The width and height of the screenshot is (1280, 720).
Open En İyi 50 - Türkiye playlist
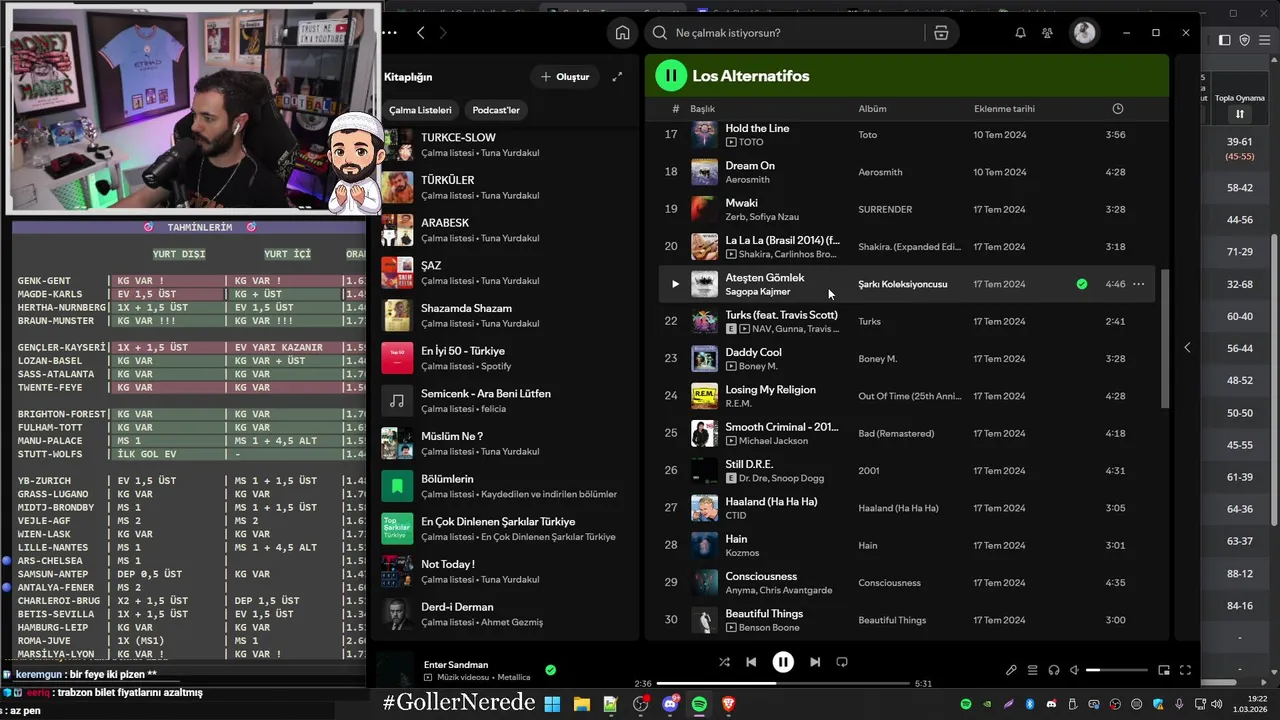click(505, 358)
